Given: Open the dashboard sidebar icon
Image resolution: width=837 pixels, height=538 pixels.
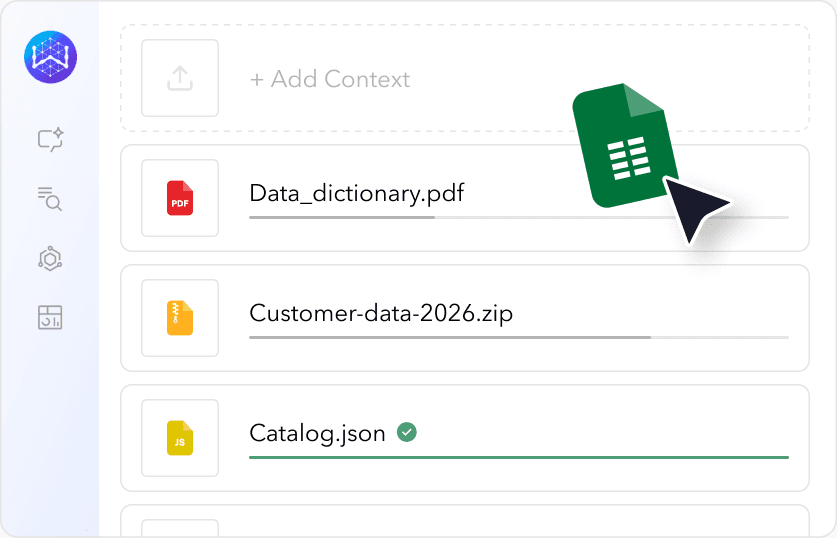Looking at the screenshot, I should click(50, 318).
